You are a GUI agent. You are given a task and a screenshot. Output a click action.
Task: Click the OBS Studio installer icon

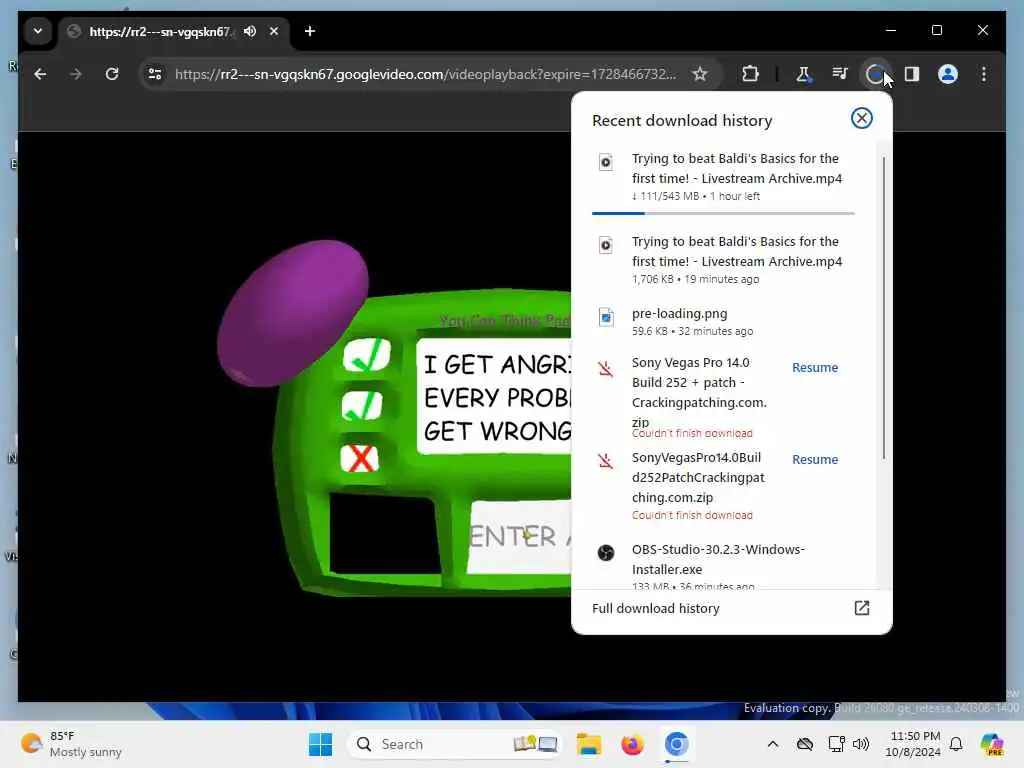(605, 553)
